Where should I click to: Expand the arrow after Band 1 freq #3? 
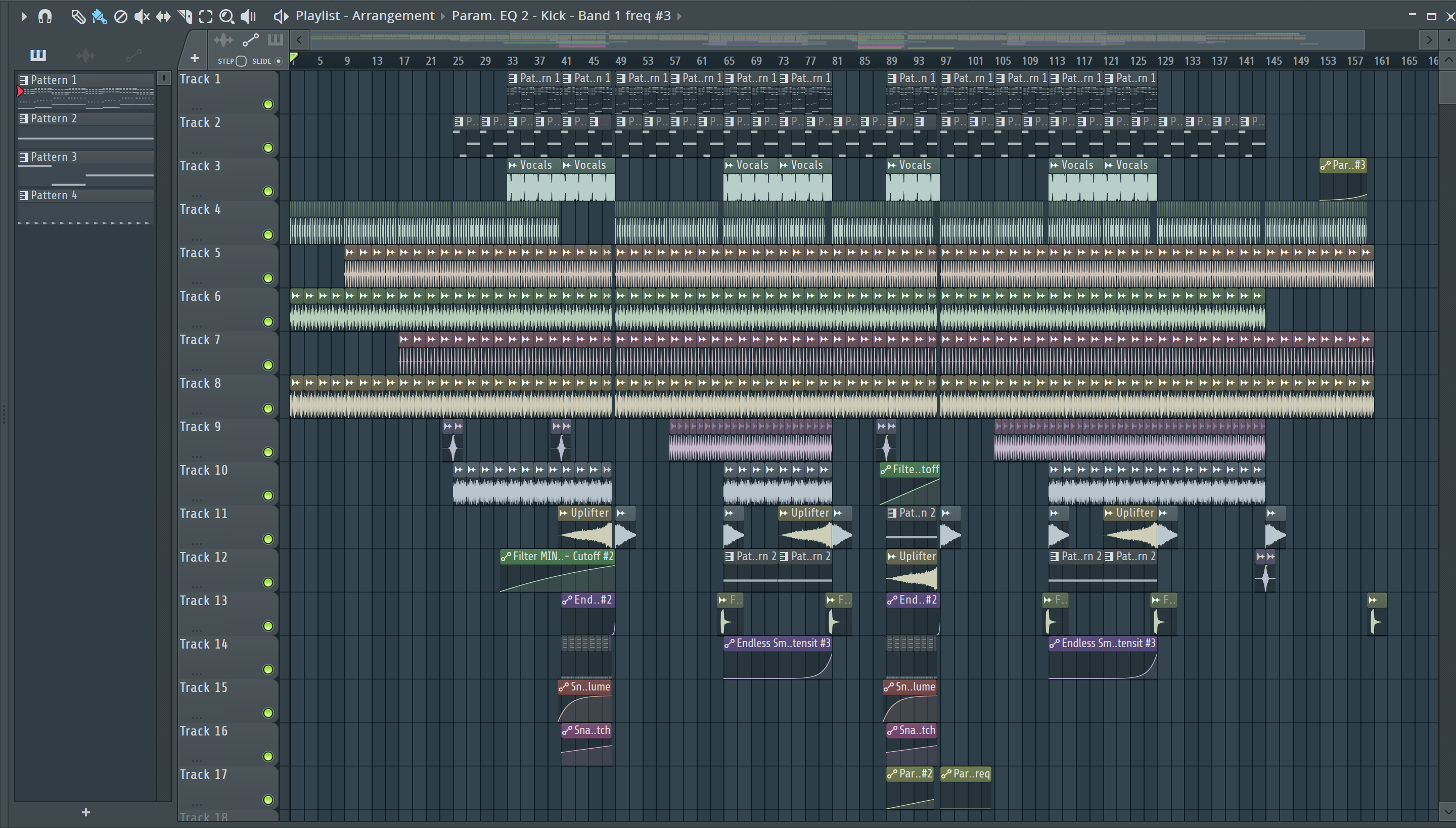click(x=679, y=16)
